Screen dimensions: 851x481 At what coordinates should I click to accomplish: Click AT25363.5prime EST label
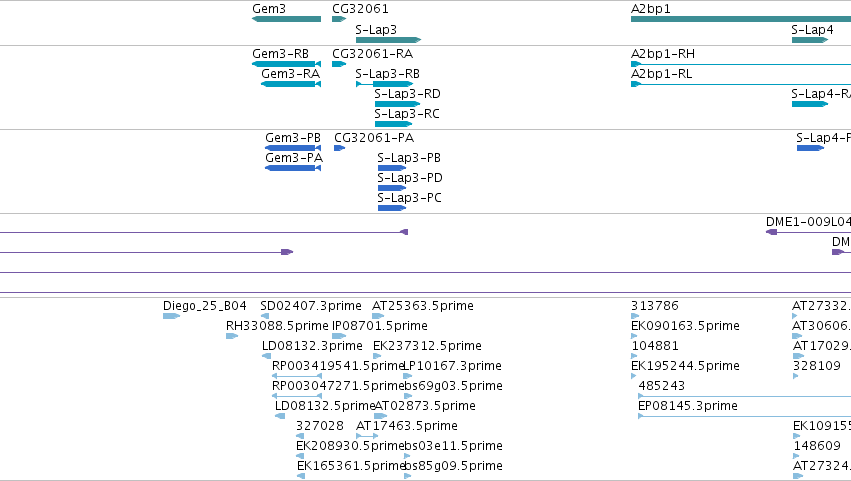click(423, 306)
